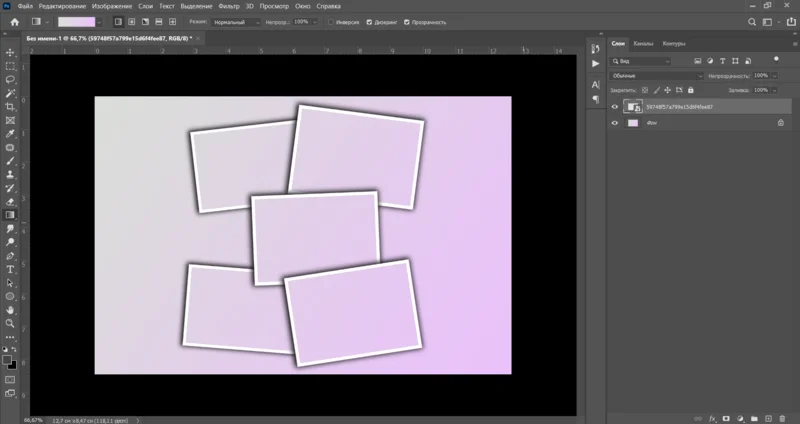Screen dimensions: 800x424
Task: Select the Zoom magnifier tool
Action: tap(10, 323)
